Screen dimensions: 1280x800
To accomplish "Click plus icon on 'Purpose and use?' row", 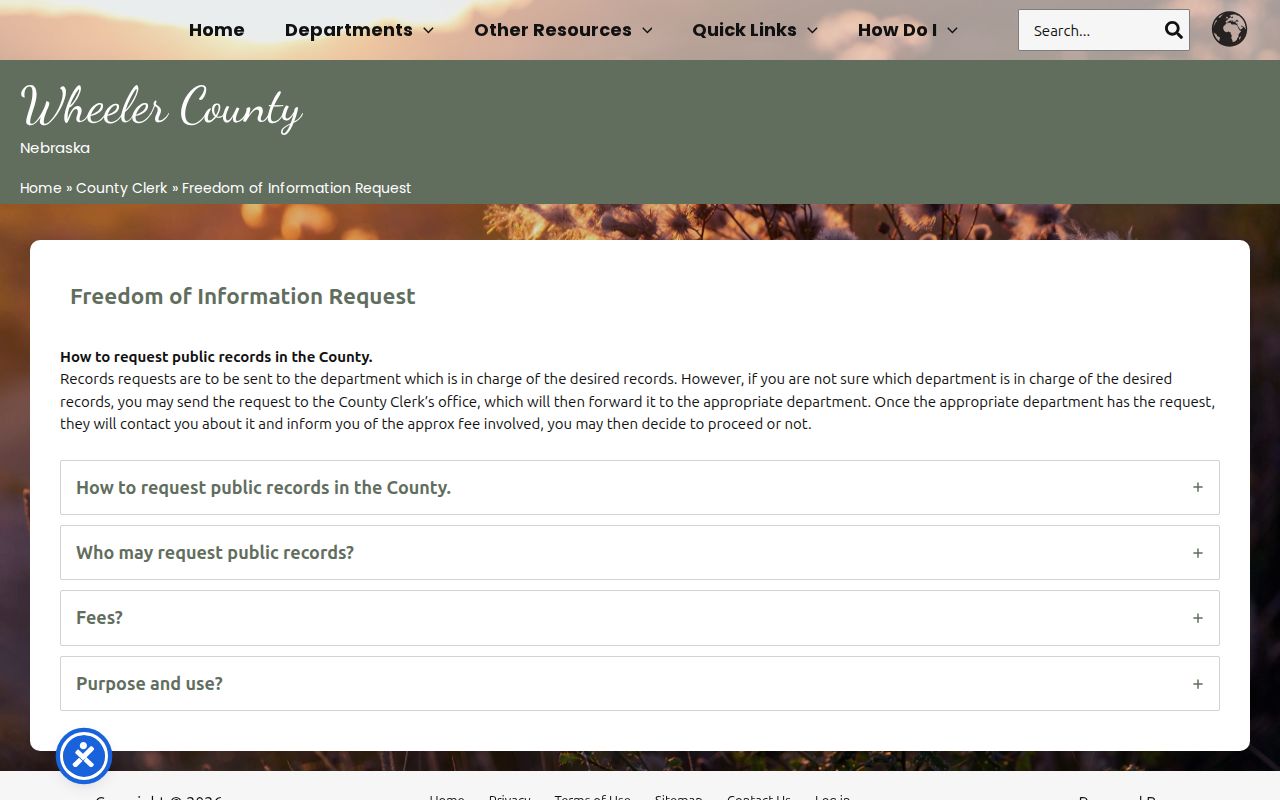I will [1197, 684].
